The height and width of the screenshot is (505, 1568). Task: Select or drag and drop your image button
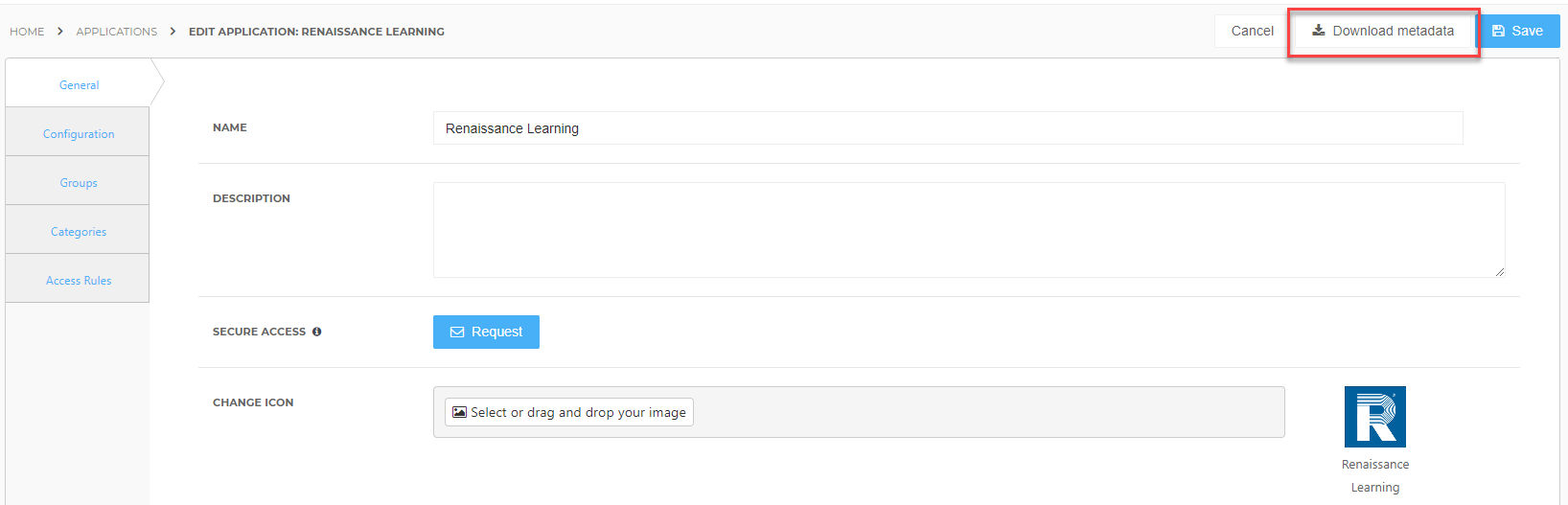click(569, 412)
